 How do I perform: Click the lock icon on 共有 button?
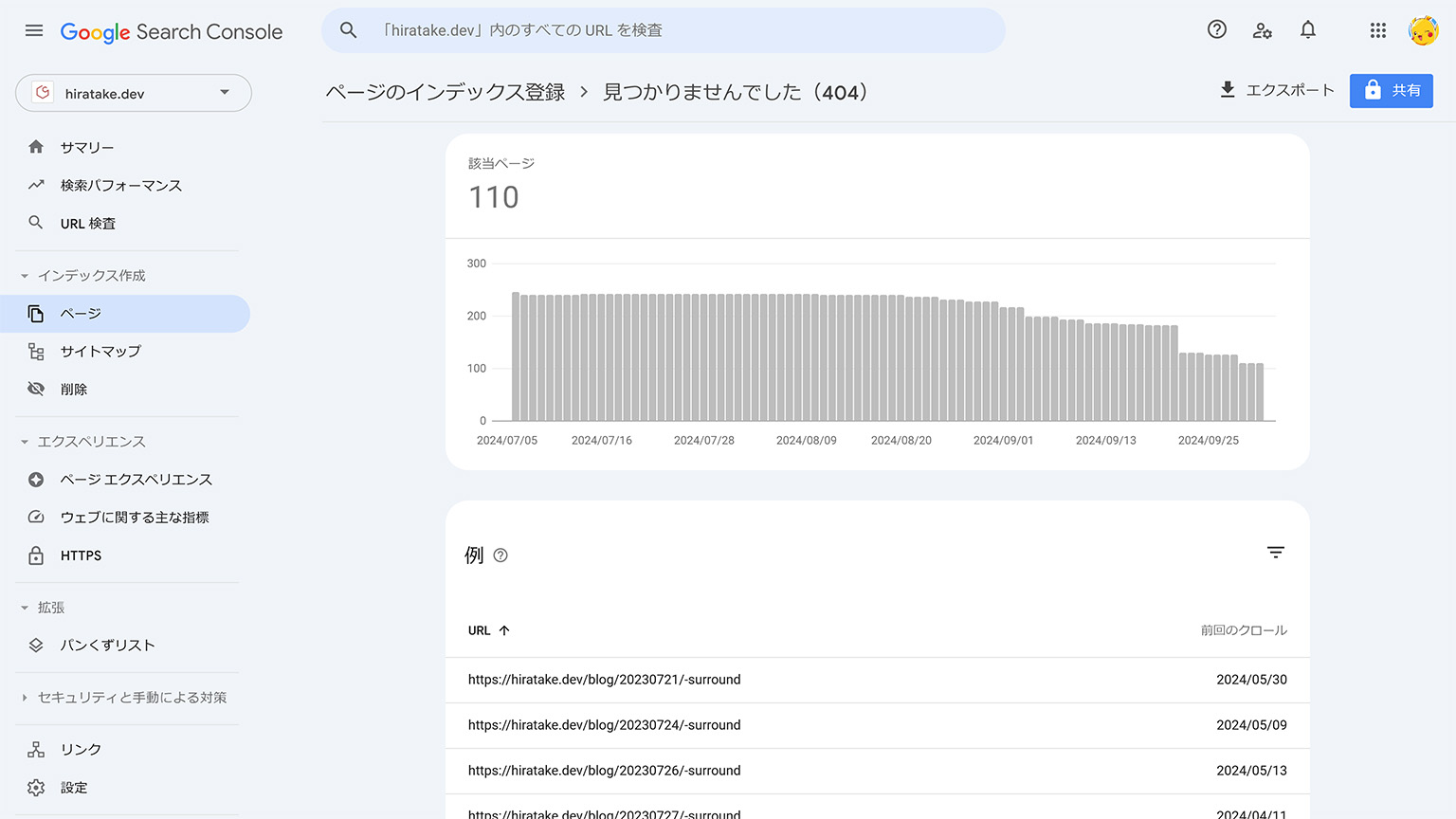[x=1373, y=90]
